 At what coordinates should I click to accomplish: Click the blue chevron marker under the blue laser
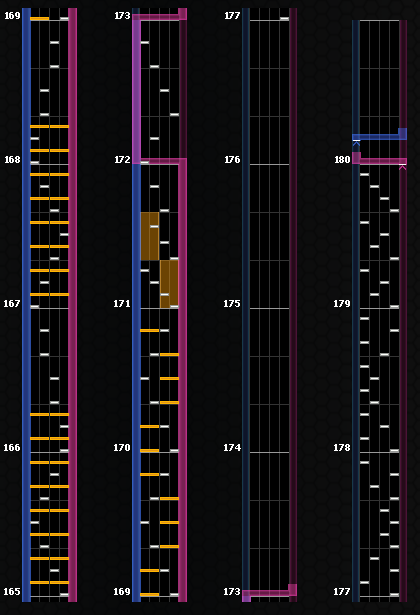point(356,144)
